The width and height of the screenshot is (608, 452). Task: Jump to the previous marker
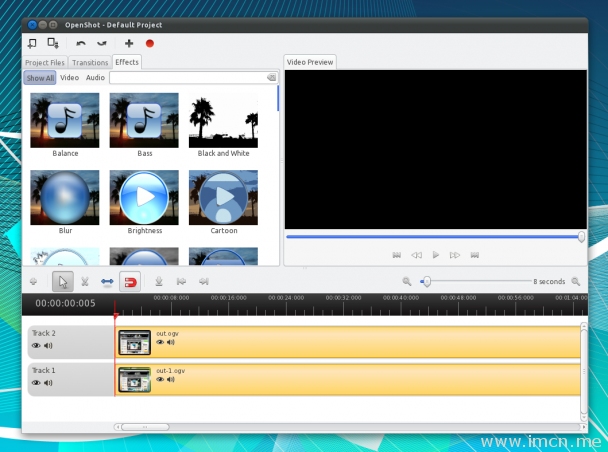pos(181,281)
